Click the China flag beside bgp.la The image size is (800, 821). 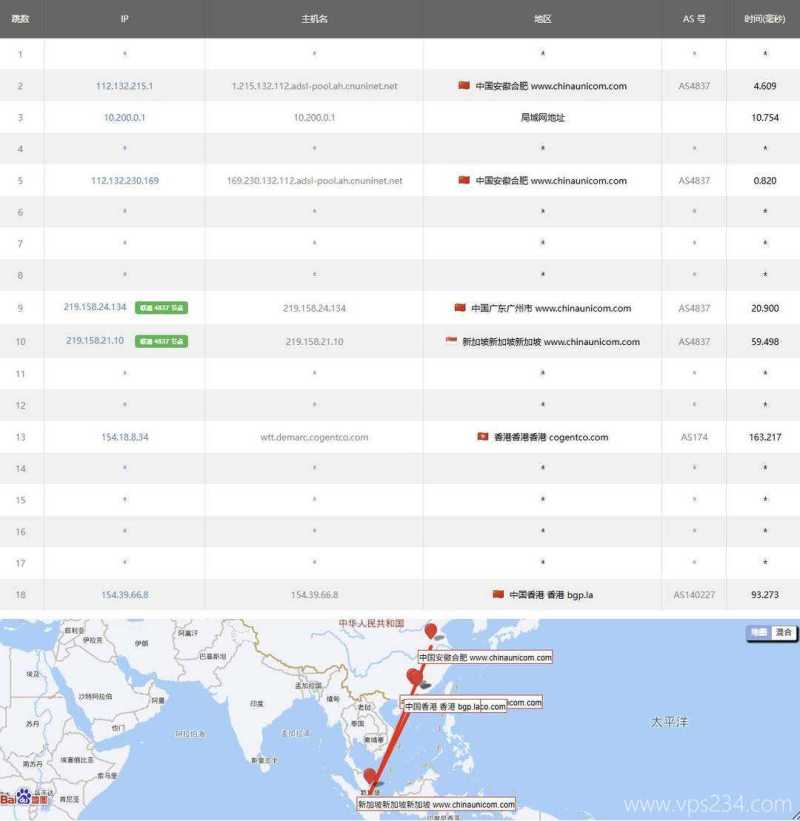[498, 594]
